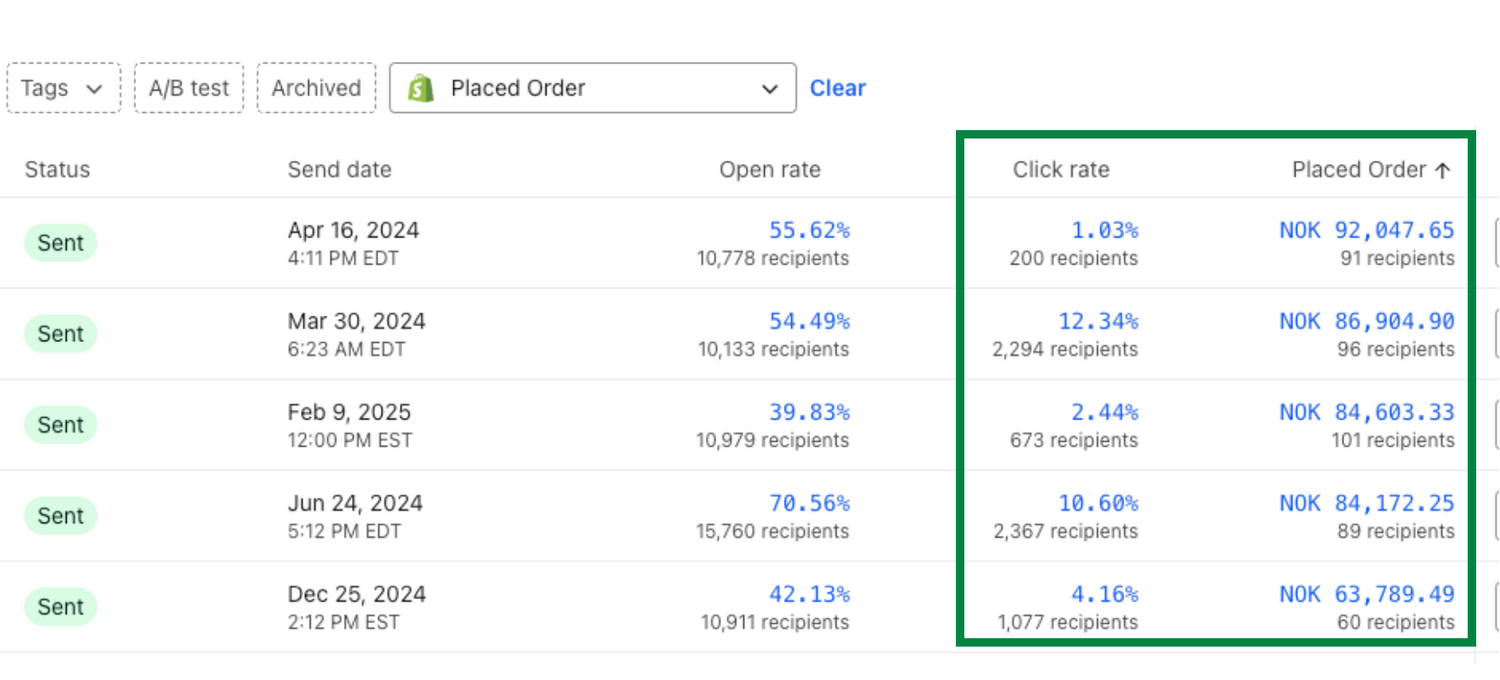The height and width of the screenshot is (680, 1500).
Task: Click the Sent badge for Dec 25, 2024
Action: (60, 607)
